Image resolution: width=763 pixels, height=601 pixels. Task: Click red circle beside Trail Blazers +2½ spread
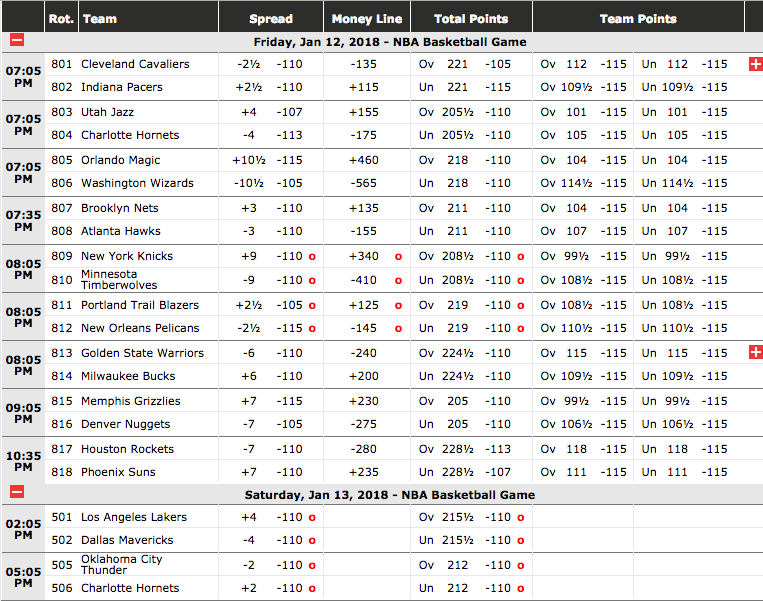(x=312, y=306)
